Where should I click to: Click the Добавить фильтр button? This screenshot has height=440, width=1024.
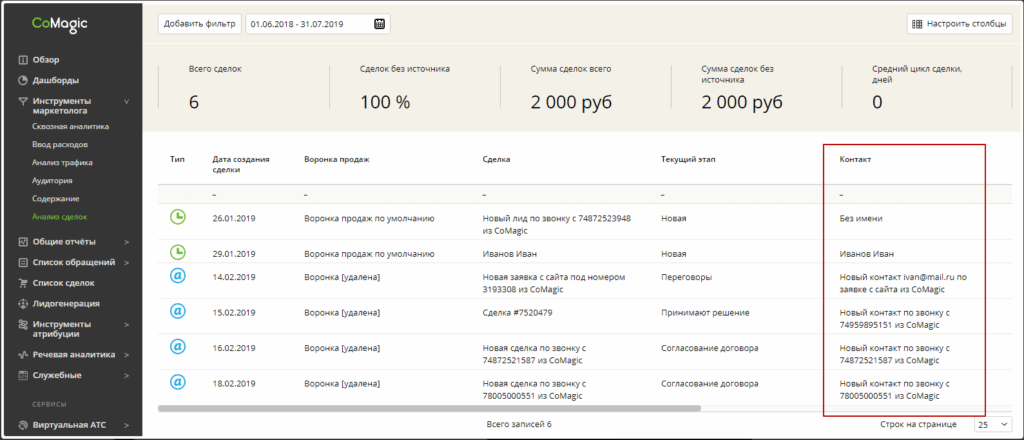(198, 23)
